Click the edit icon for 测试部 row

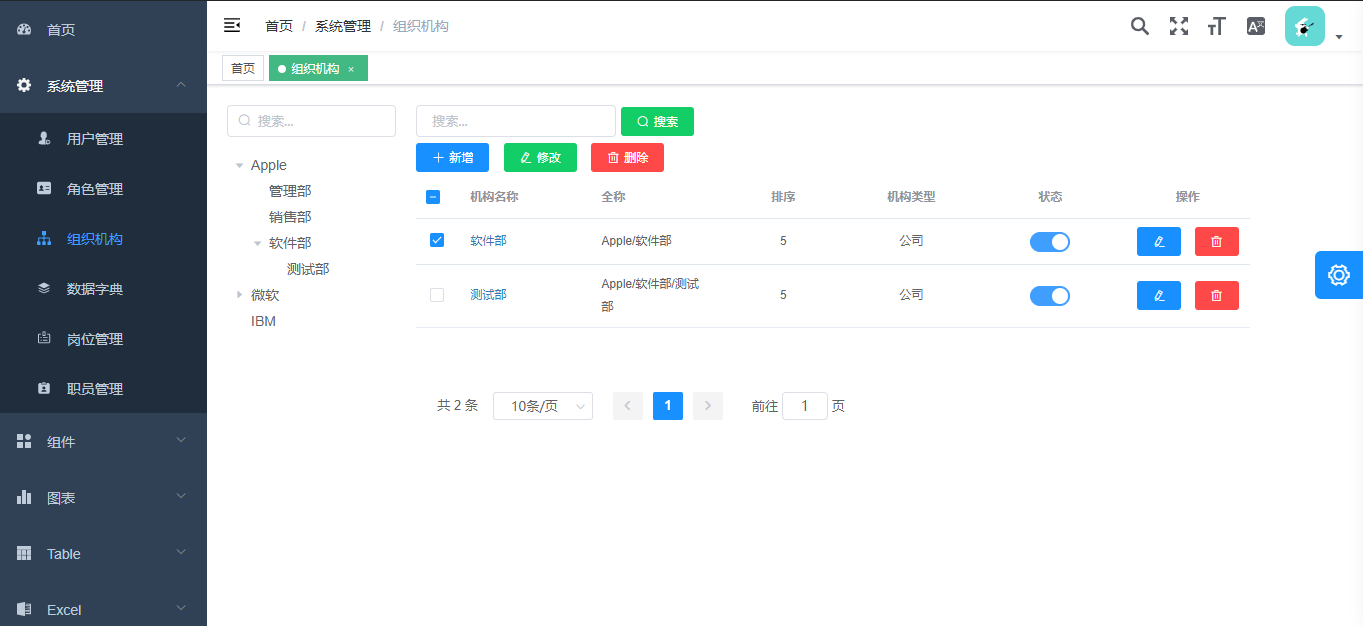coord(1159,295)
